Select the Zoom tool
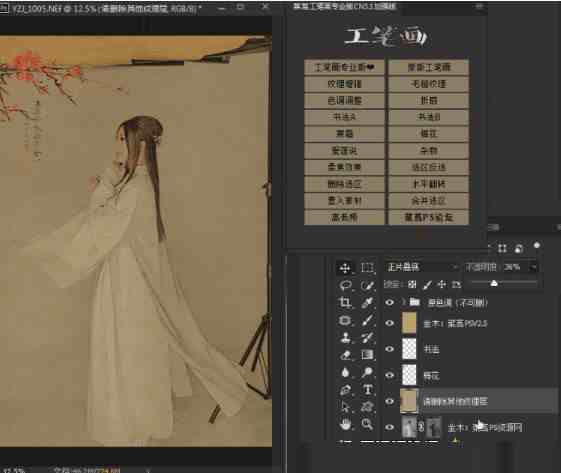Image resolution: width=561 pixels, height=473 pixels. (x=367, y=424)
